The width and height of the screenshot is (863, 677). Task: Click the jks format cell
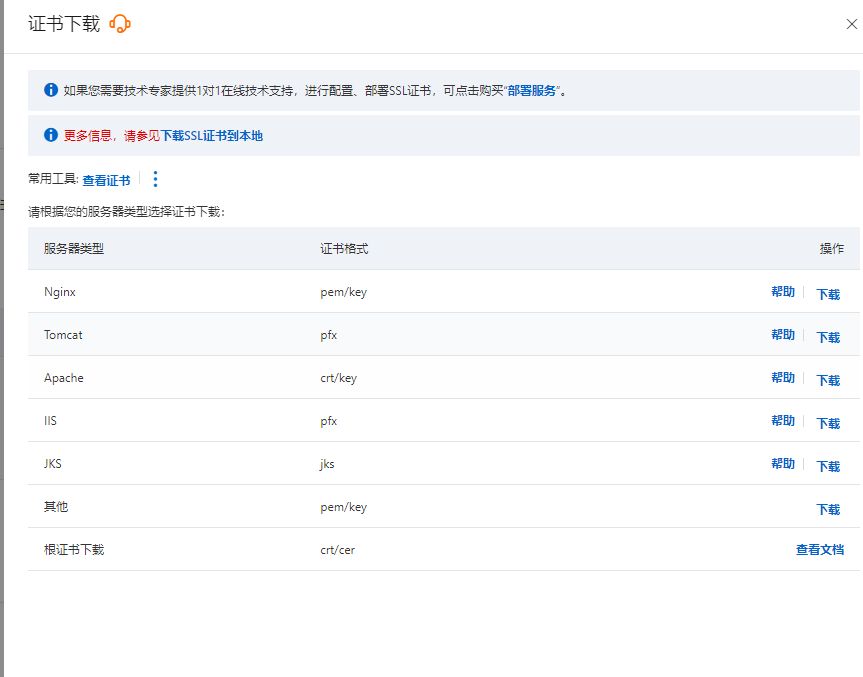coord(327,464)
